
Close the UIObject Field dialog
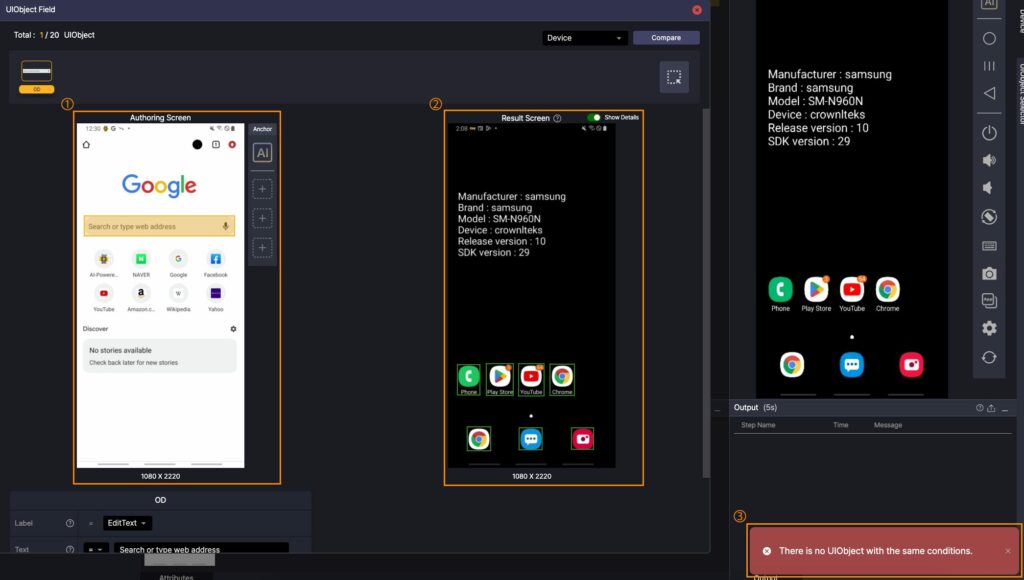[x=697, y=10]
